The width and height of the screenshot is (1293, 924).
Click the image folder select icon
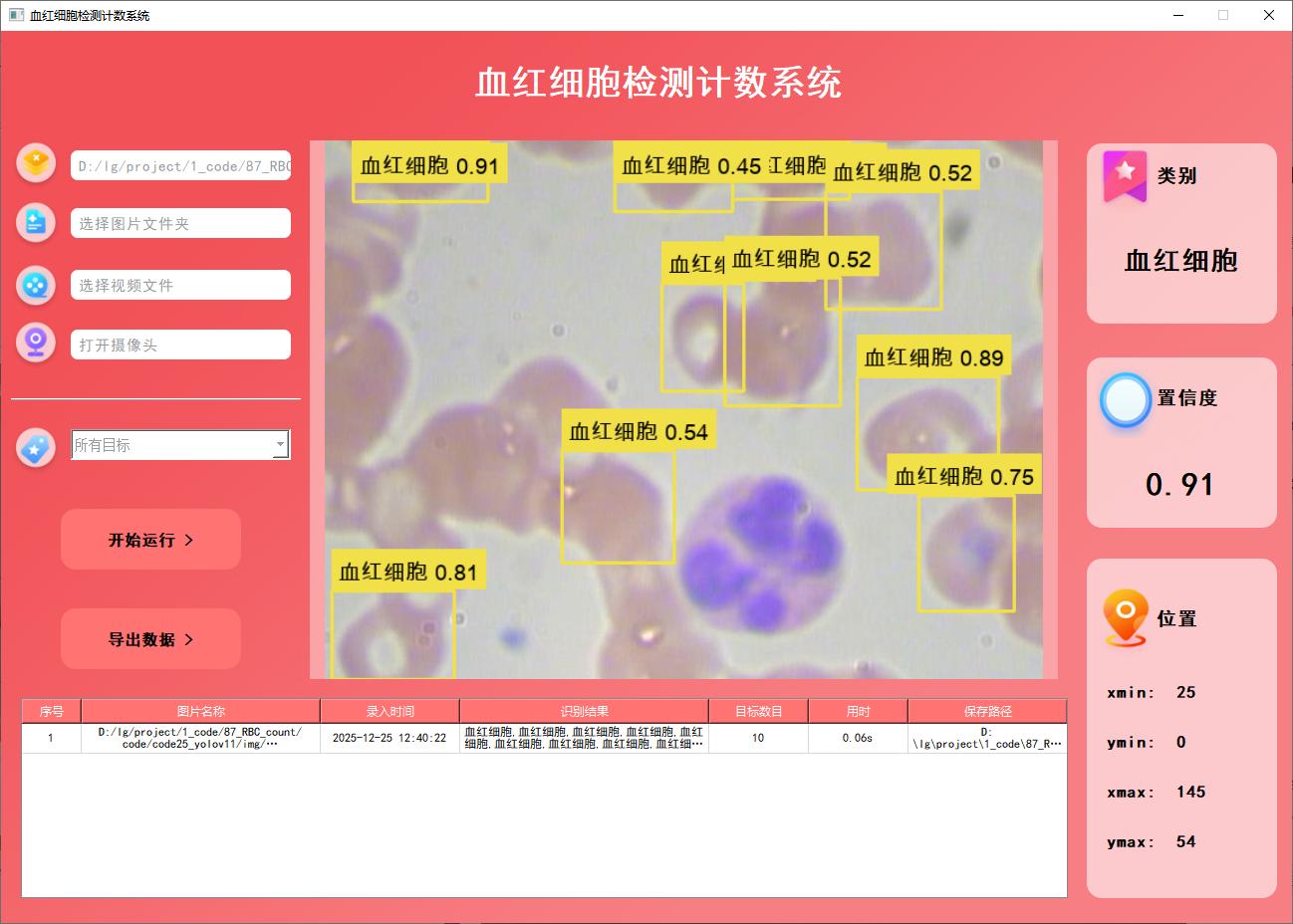click(36, 222)
